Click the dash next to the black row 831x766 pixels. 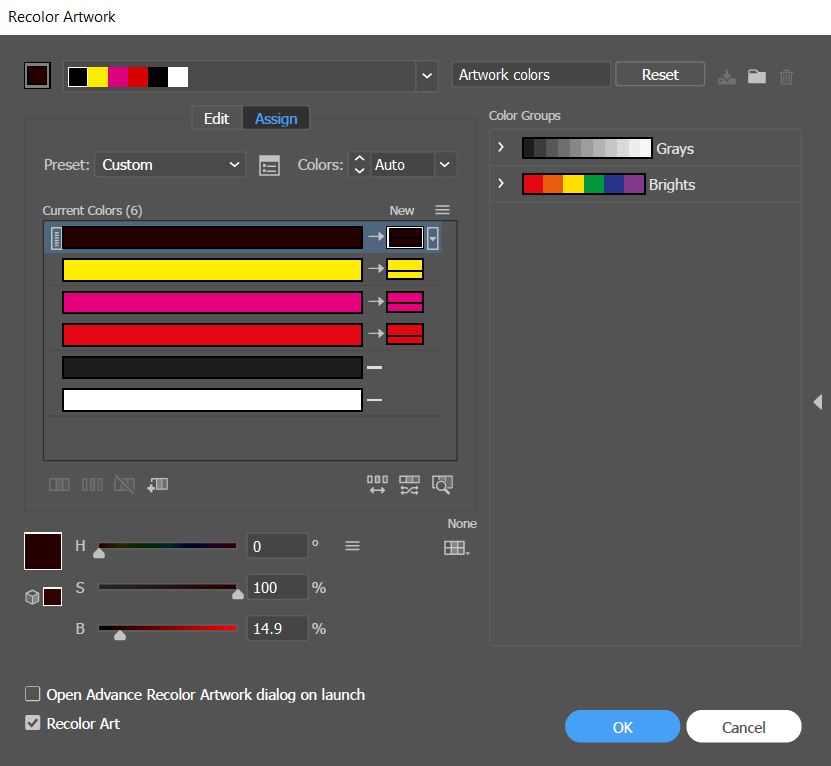click(374, 367)
